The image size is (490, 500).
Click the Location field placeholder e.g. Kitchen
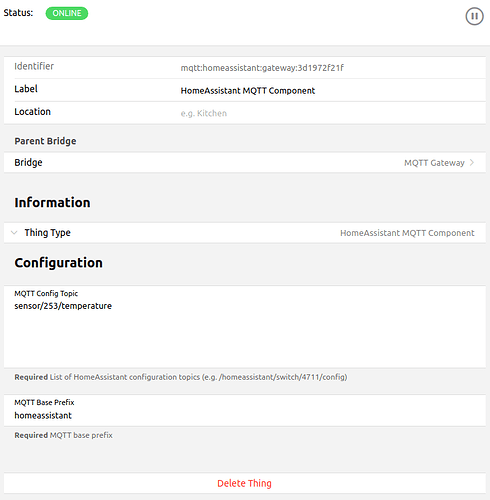[204, 113]
